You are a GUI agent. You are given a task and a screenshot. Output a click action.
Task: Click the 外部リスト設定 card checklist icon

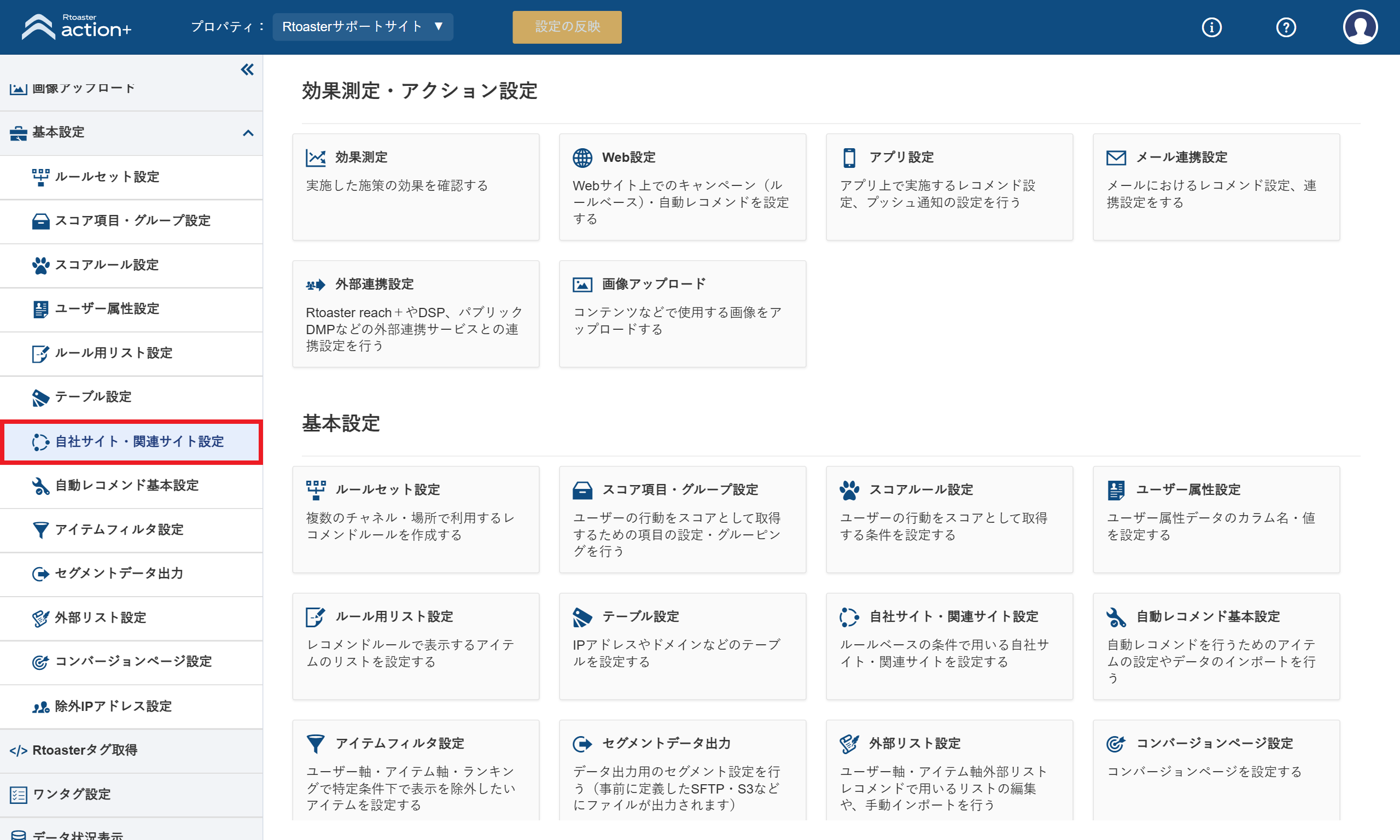coord(849,744)
